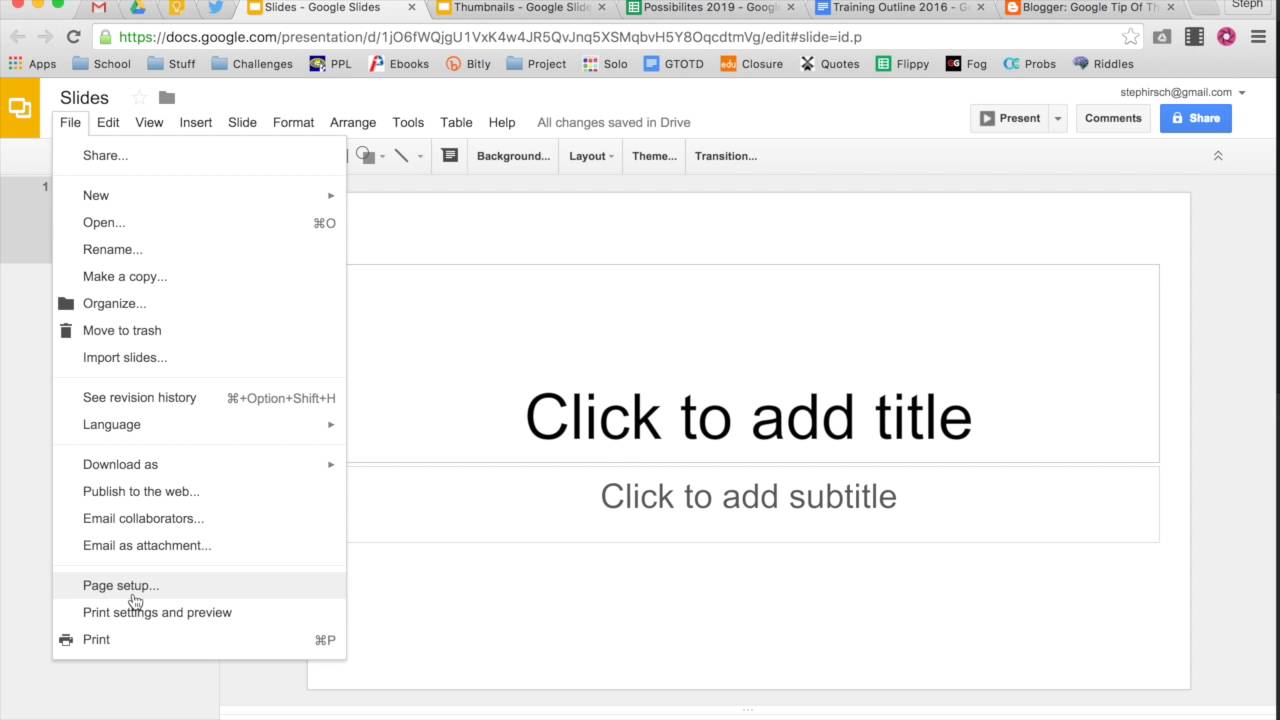
Task: Open the Slide menu
Action: tap(242, 123)
